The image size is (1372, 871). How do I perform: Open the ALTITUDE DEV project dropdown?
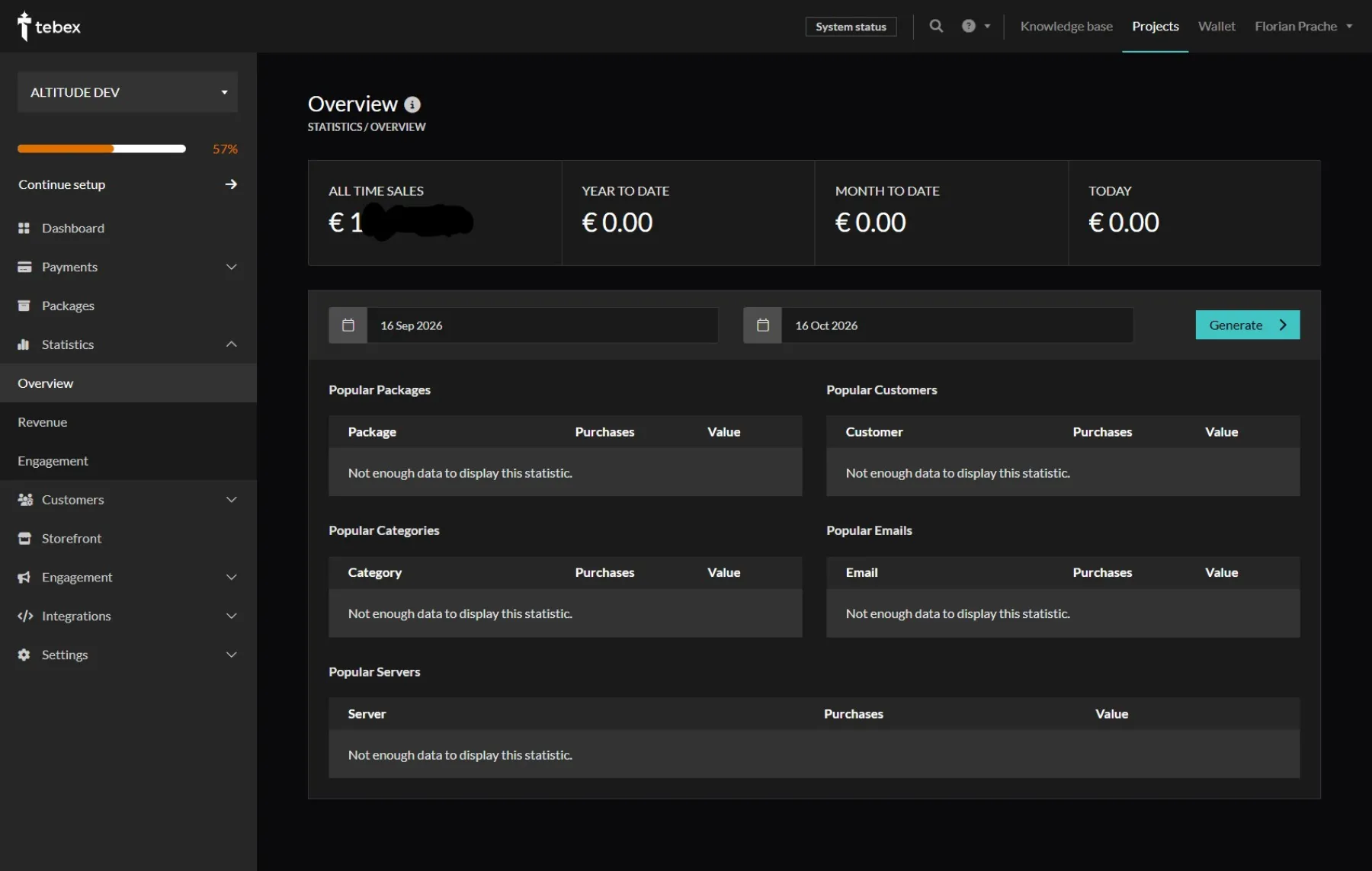coord(127,92)
